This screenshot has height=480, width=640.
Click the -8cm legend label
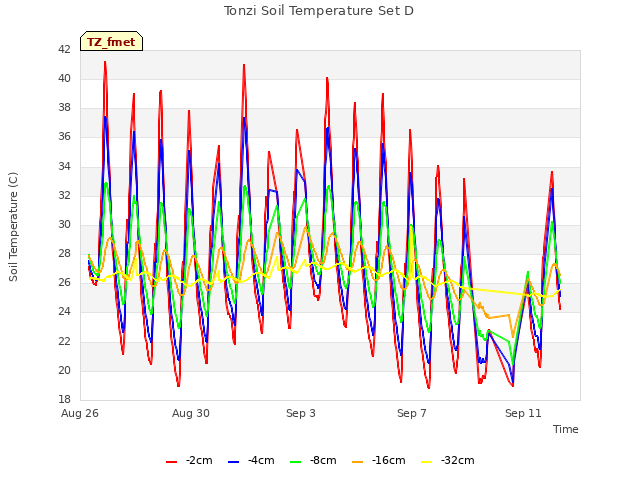[x=323, y=461]
